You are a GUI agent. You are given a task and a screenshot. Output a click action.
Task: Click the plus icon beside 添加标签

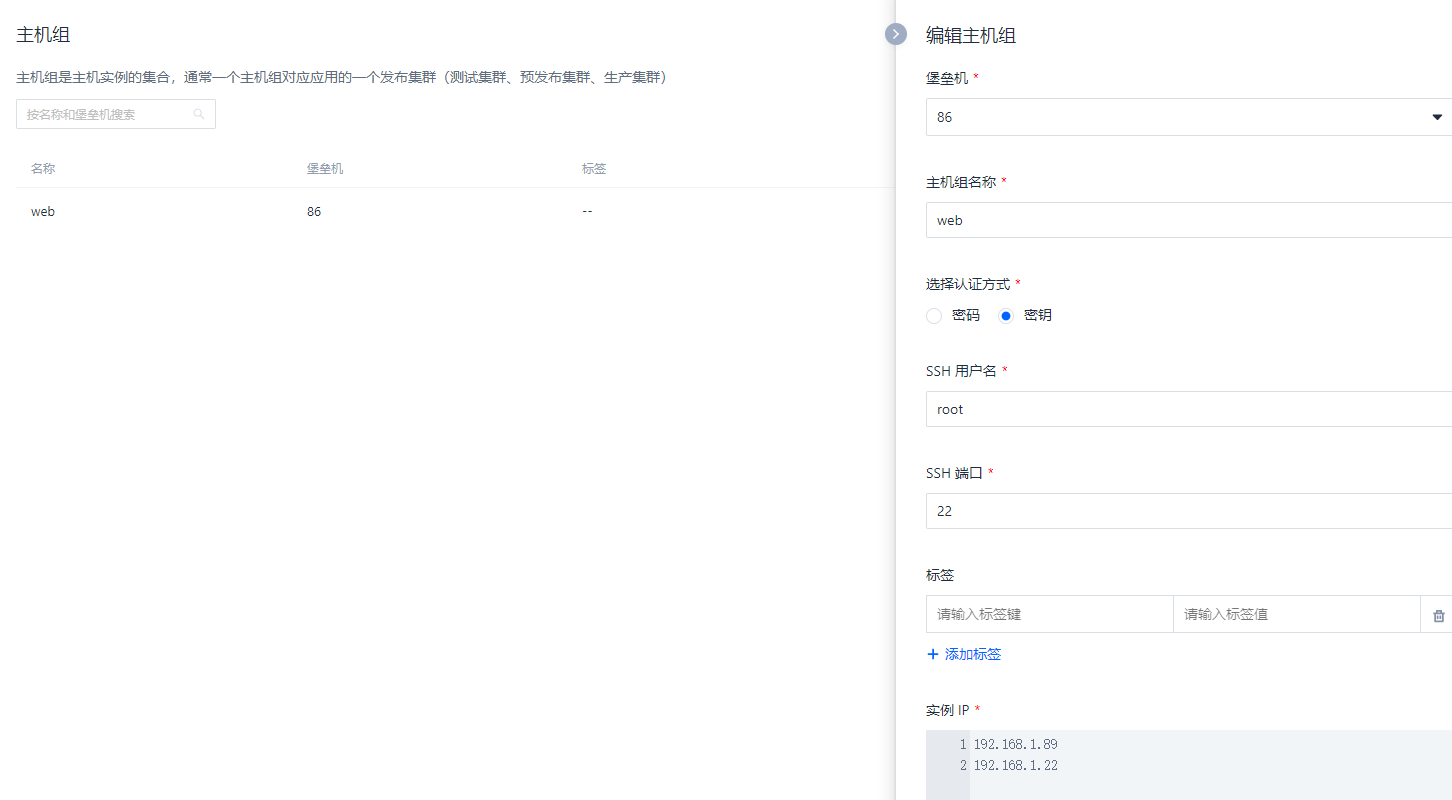[933, 654]
